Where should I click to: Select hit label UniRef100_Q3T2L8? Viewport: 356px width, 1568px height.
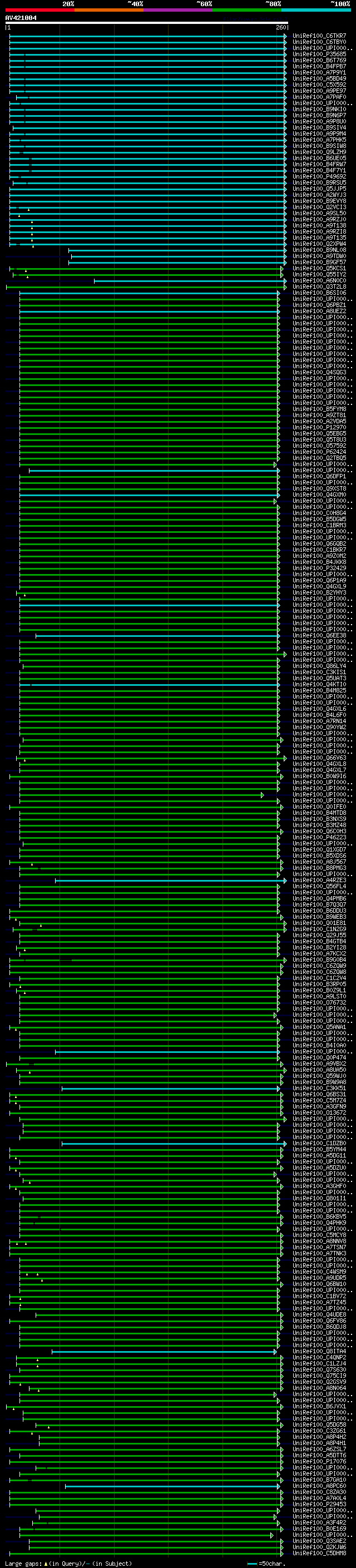point(319,286)
